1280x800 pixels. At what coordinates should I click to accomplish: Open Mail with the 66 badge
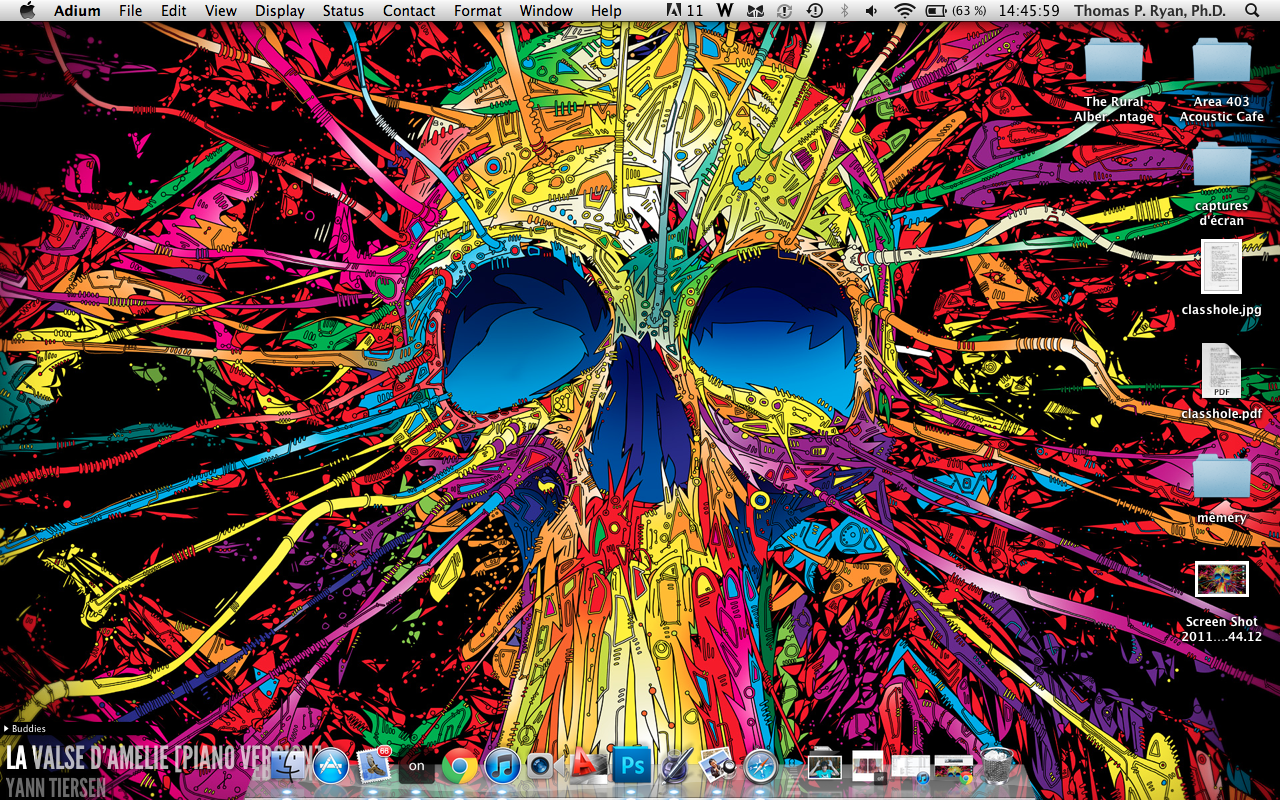pyautogui.click(x=374, y=766)
